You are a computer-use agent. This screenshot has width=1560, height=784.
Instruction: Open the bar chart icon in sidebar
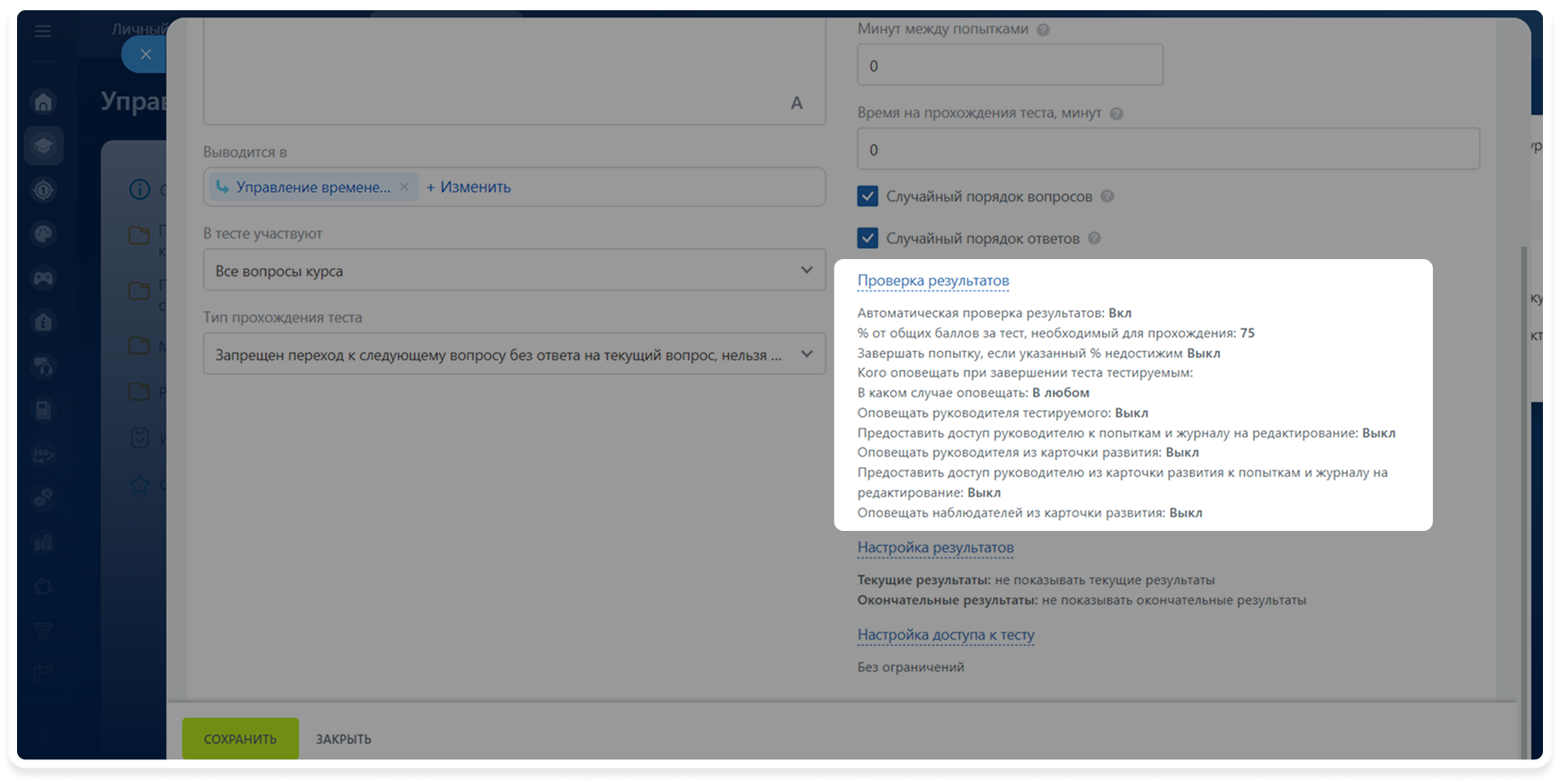coord(43,542)
